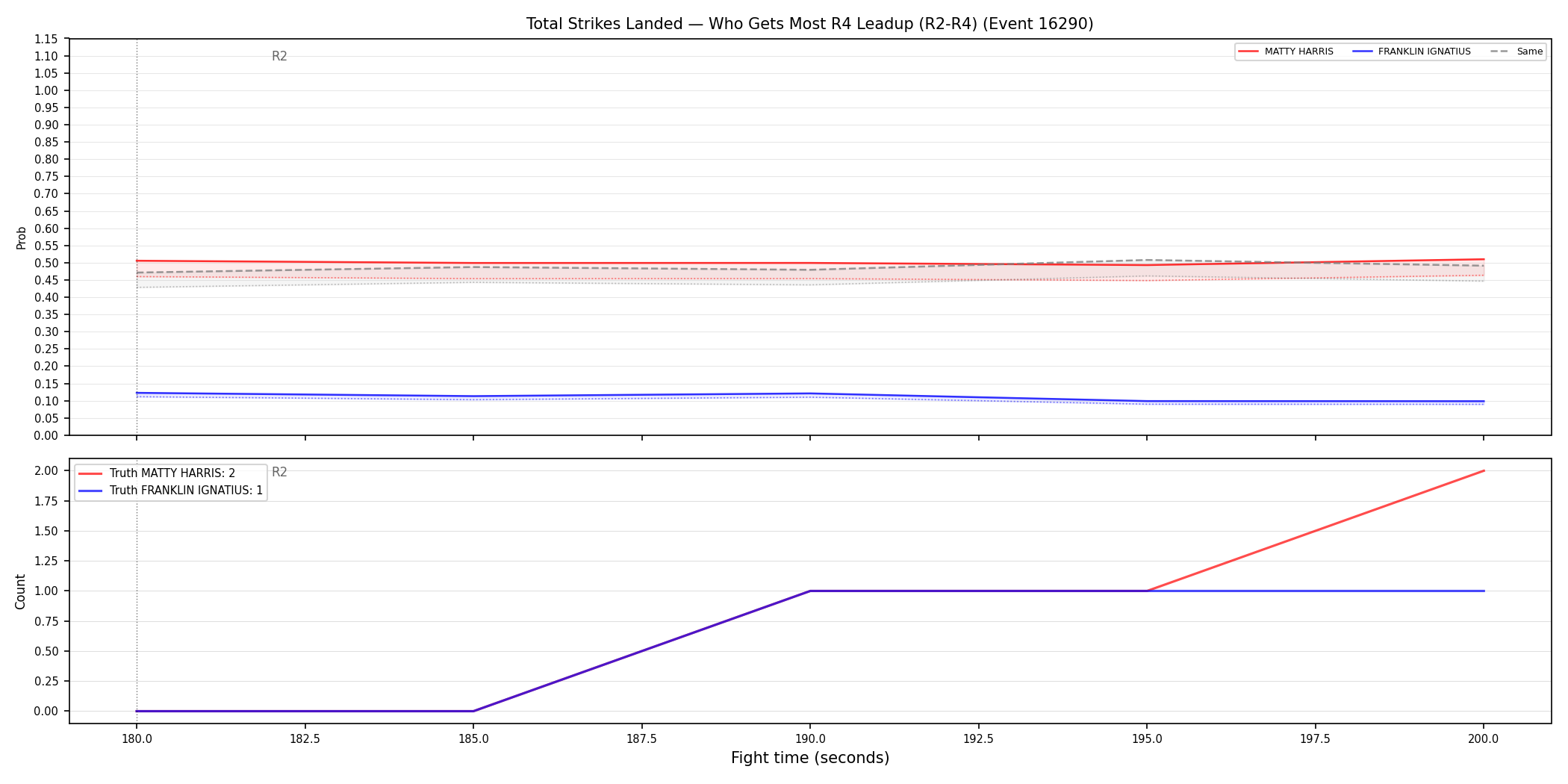1568x784 pixels.
Task: Click the chart title mentioning Event 16290
Action: coord(809,24)
